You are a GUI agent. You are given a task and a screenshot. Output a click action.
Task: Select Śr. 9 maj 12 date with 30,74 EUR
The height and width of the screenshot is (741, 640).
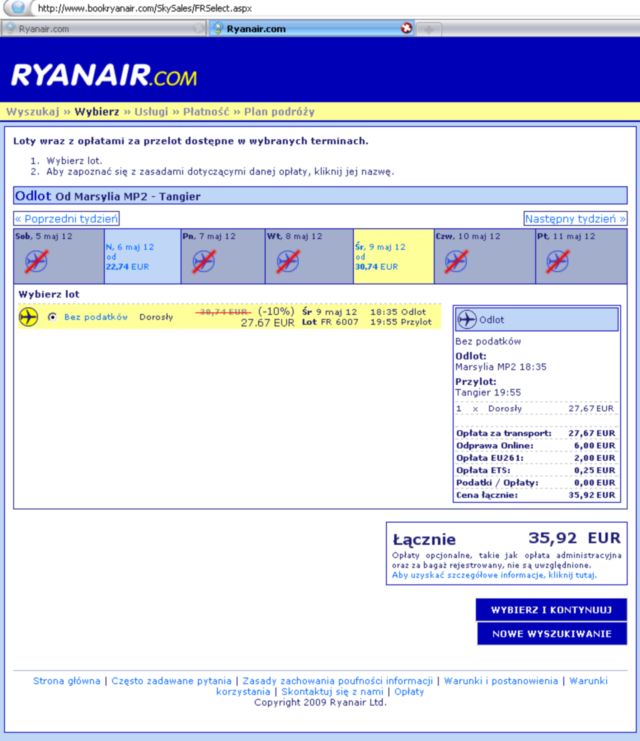coord(393,257)
